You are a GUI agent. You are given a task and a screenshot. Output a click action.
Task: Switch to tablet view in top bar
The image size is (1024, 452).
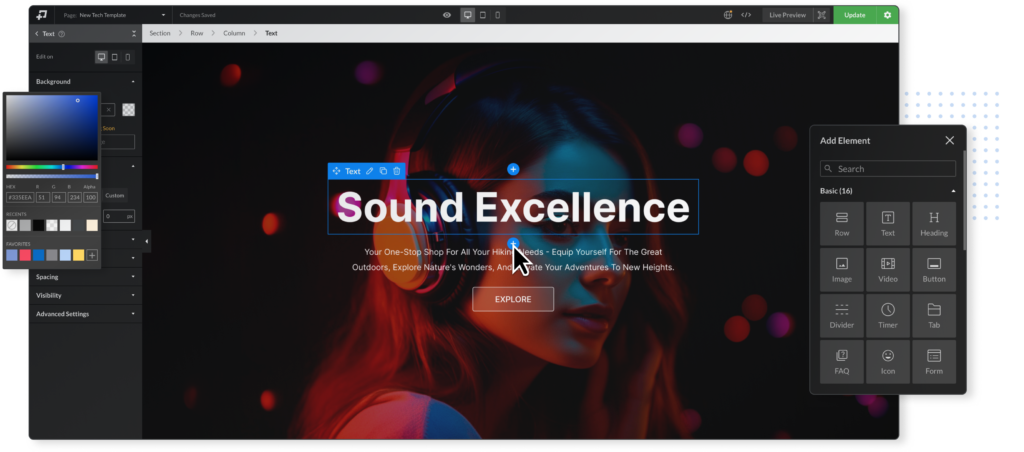(483, 15)
